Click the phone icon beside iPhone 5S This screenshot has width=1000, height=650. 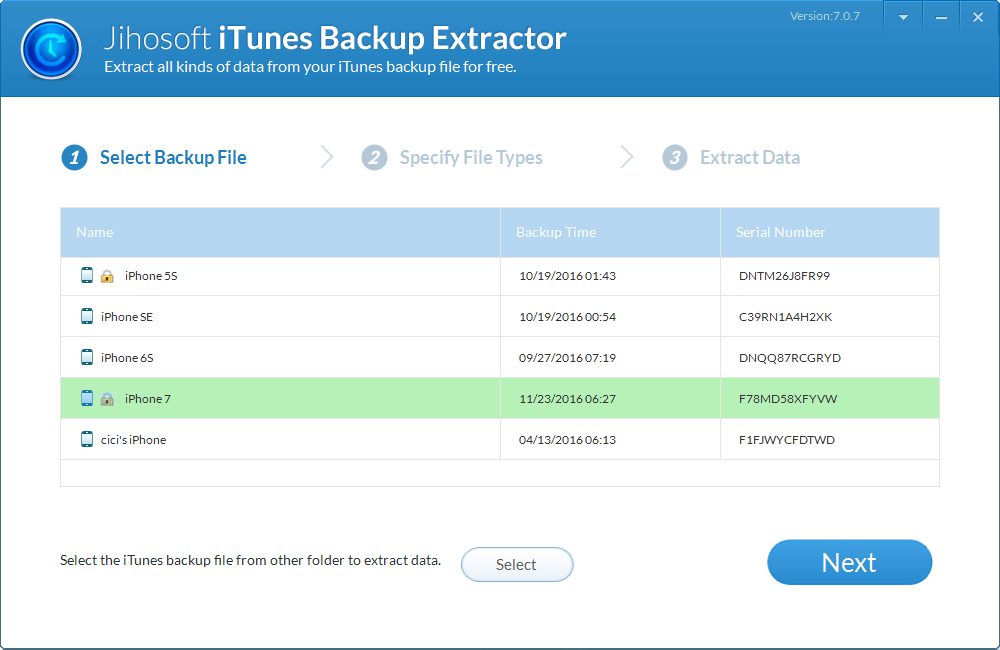(87, 276)
